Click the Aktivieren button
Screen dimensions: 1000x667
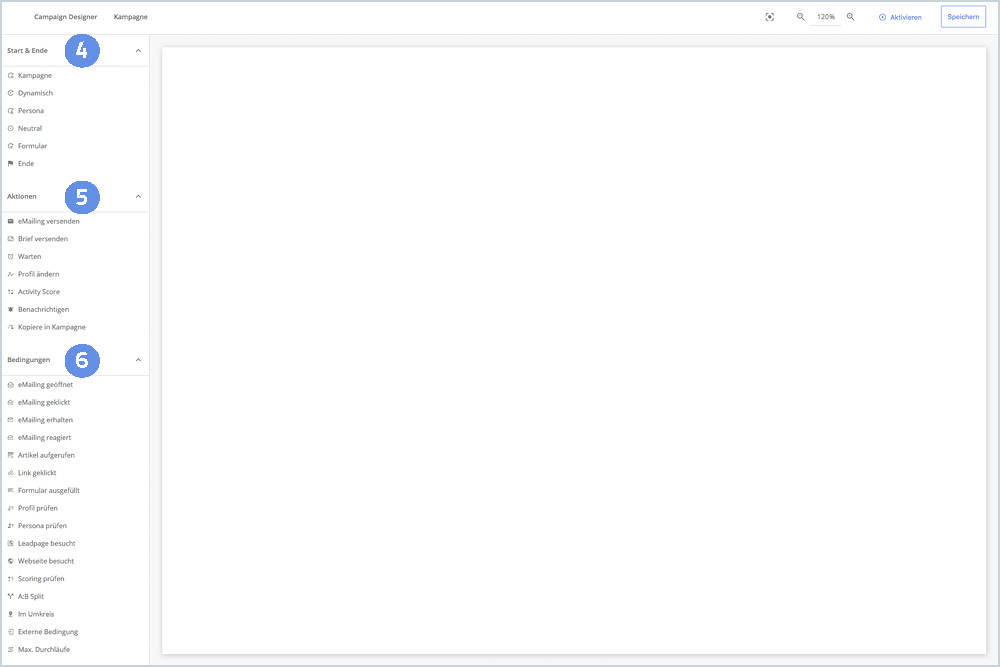point(900,17)
